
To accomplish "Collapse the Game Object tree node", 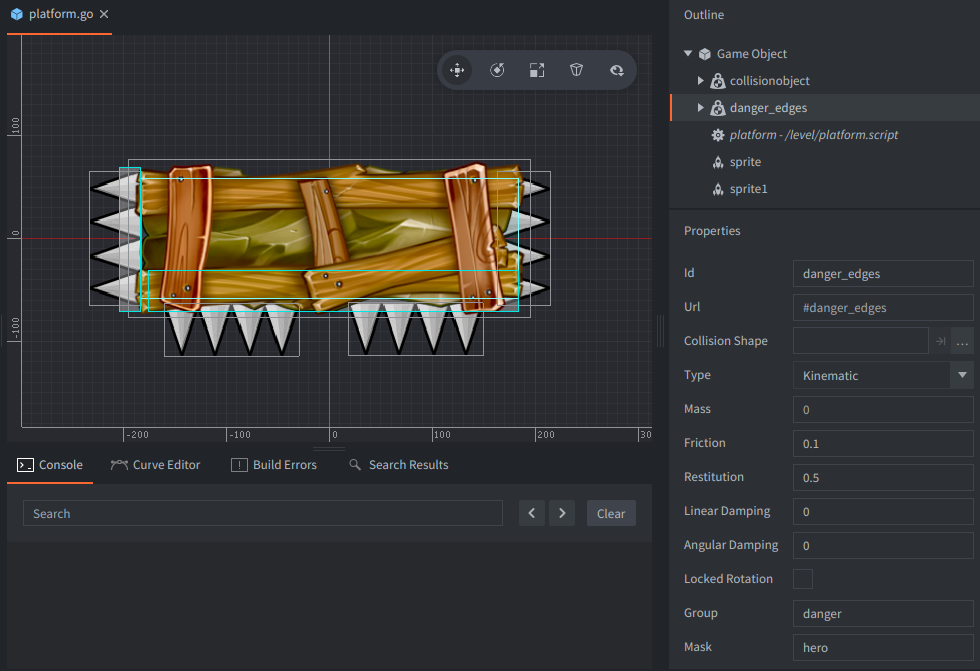I will [x=688, y=54].
